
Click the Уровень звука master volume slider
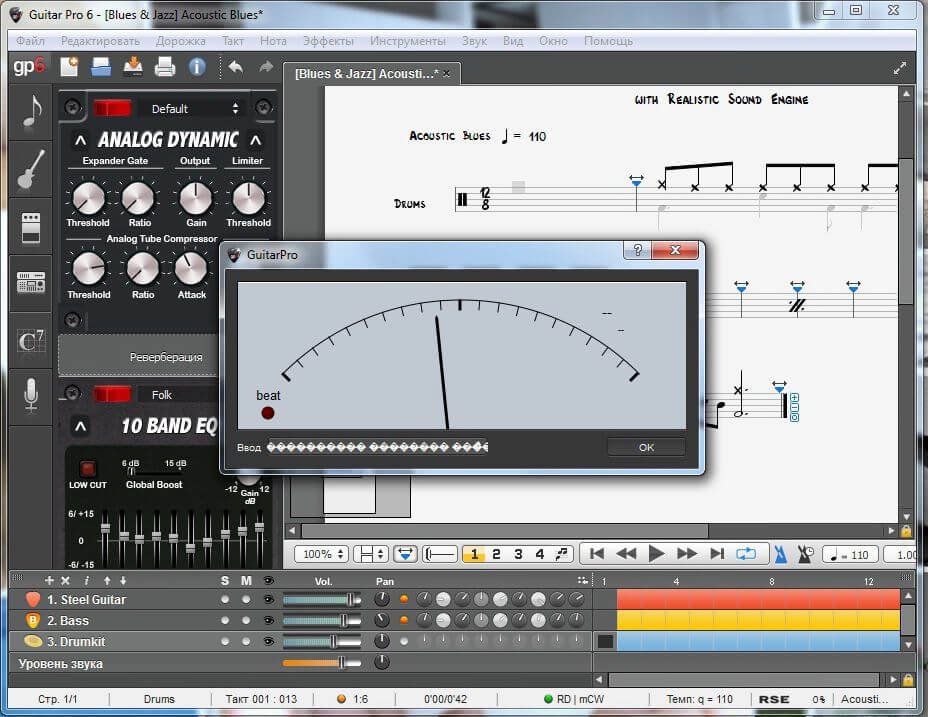(322, 663)
